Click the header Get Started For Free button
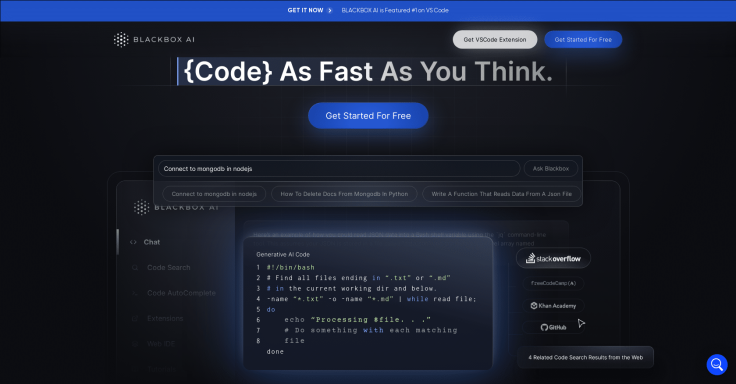This screenshot has width=736, height=384. click(x=583, y=39)
